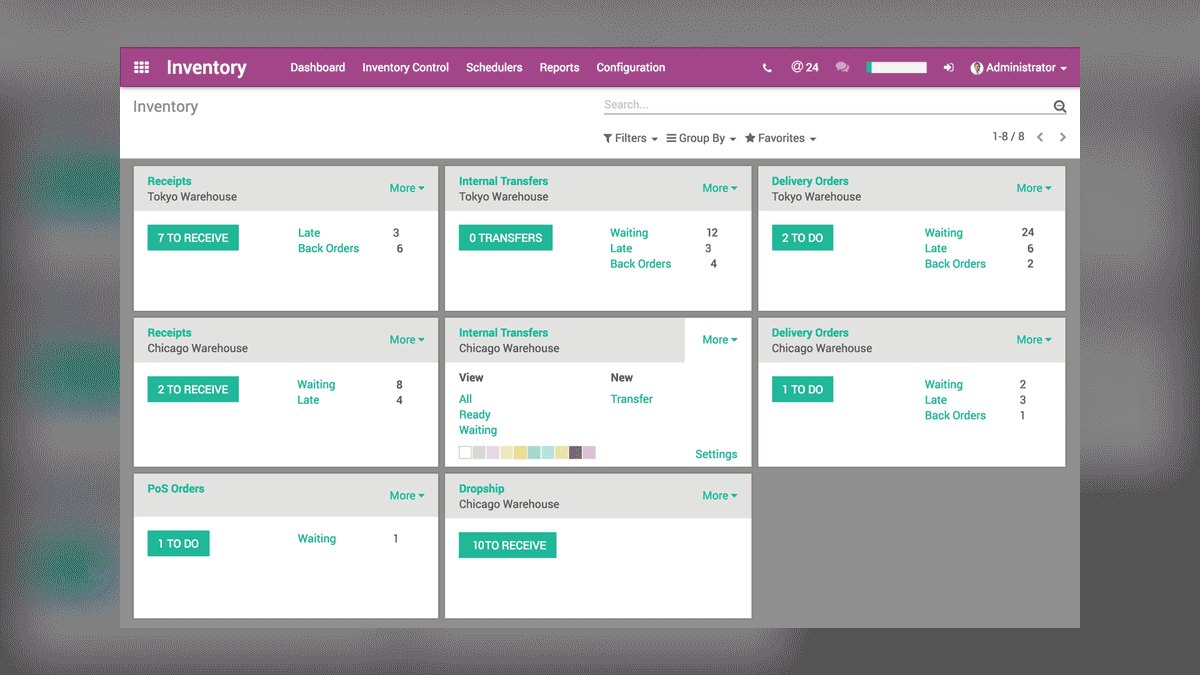Viewport: 1200px width, 675px height.
Task: Click the 7 TO RECEIVE button
Action: click(193, 238)
